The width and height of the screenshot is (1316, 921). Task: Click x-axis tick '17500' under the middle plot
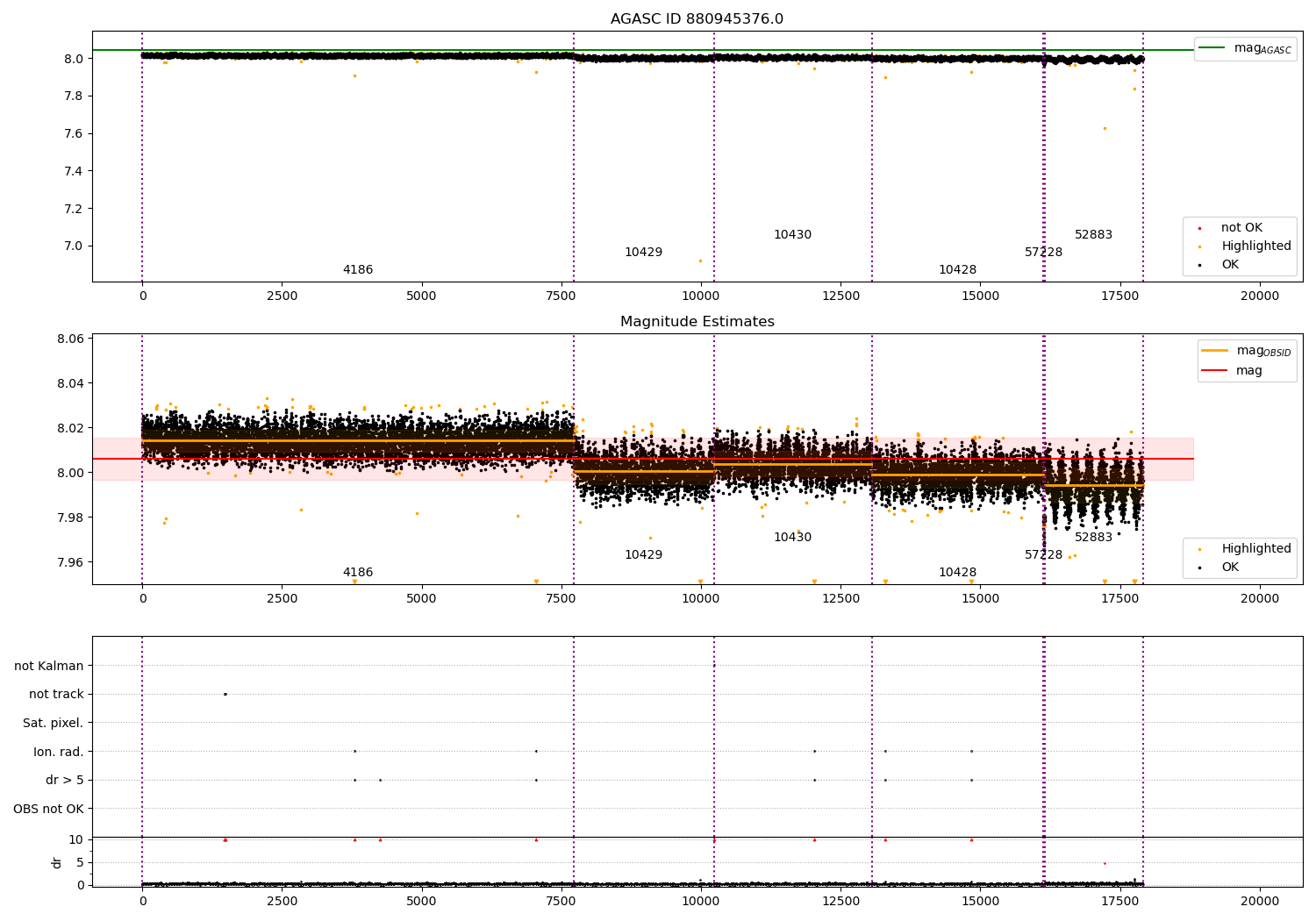[1119, 599]
